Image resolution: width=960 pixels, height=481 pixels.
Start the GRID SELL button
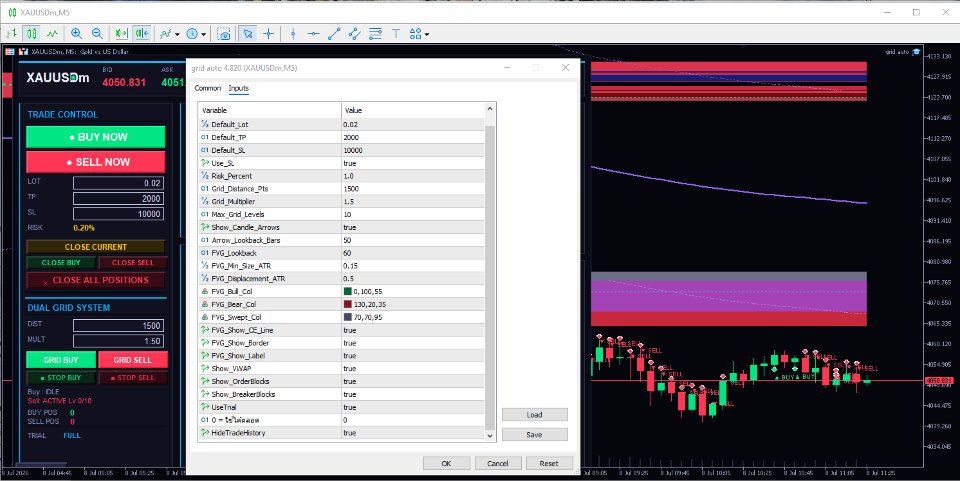click(132, 360)
